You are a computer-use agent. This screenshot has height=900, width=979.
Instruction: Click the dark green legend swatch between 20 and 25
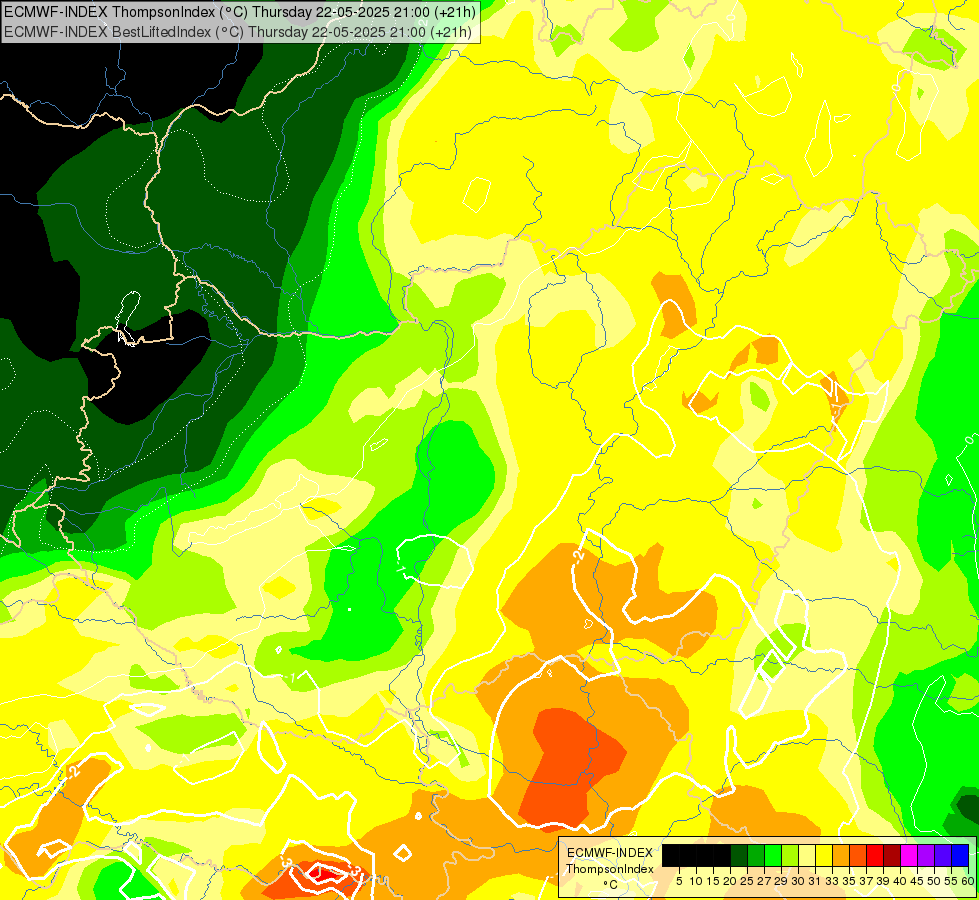click(739, 855)
